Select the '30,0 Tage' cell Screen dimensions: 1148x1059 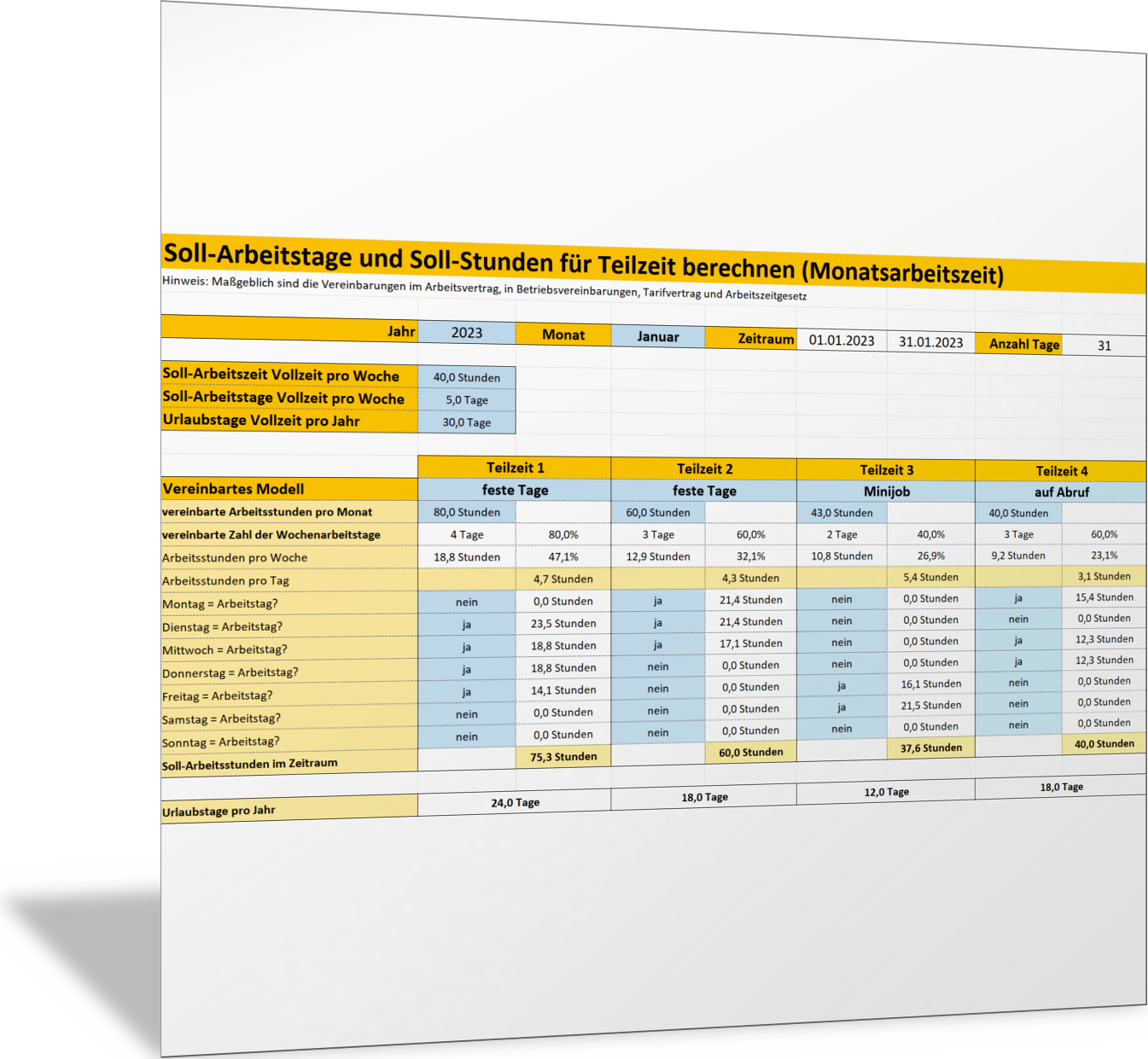pyautogui.click(x=467, y=422)
